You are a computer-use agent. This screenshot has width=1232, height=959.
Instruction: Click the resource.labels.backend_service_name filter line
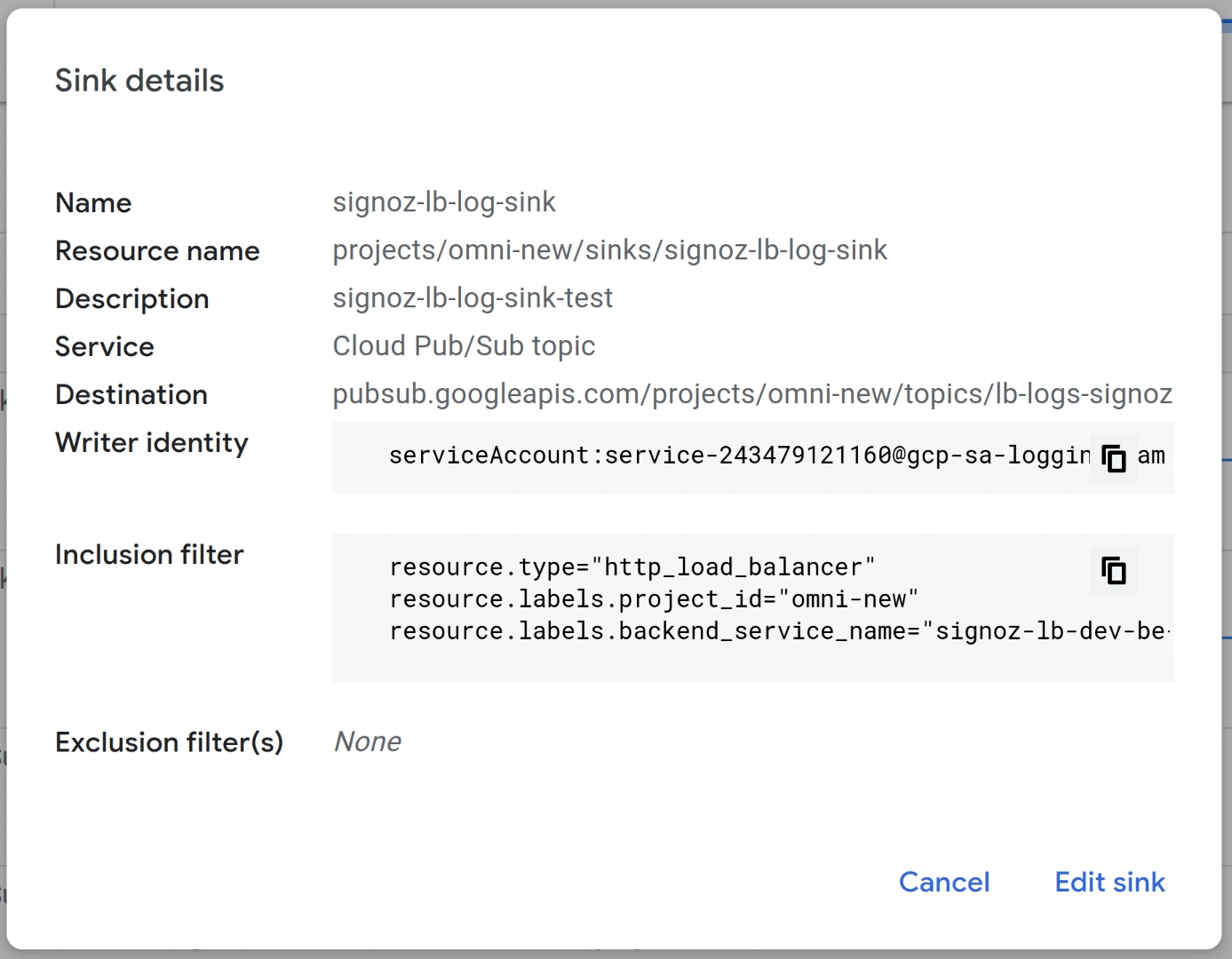[780, 631]
